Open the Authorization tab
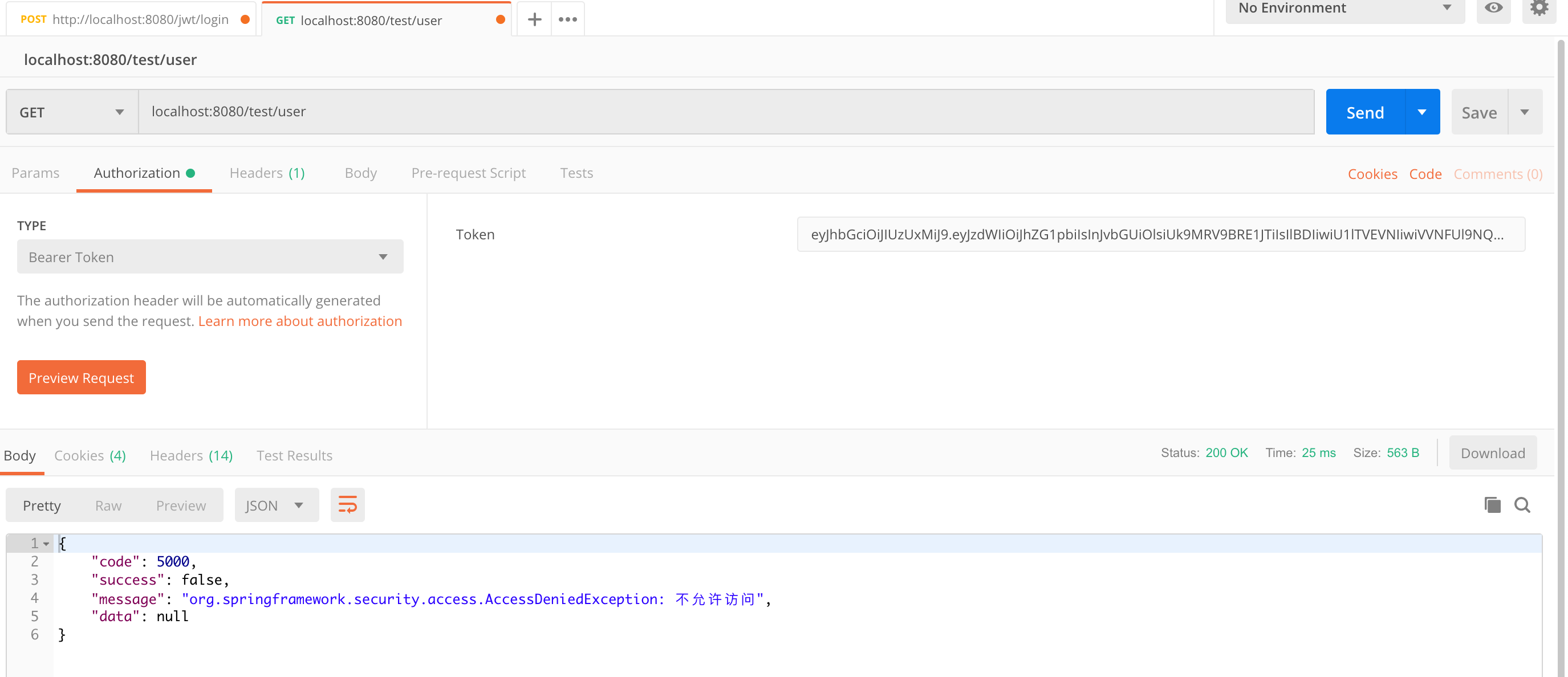 (x=144, y=173)
